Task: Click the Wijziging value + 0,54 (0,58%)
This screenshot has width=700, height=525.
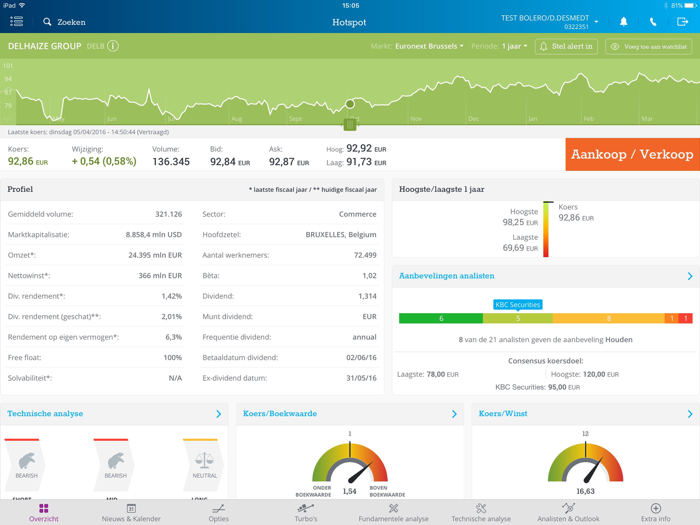Action: (104, 161)
